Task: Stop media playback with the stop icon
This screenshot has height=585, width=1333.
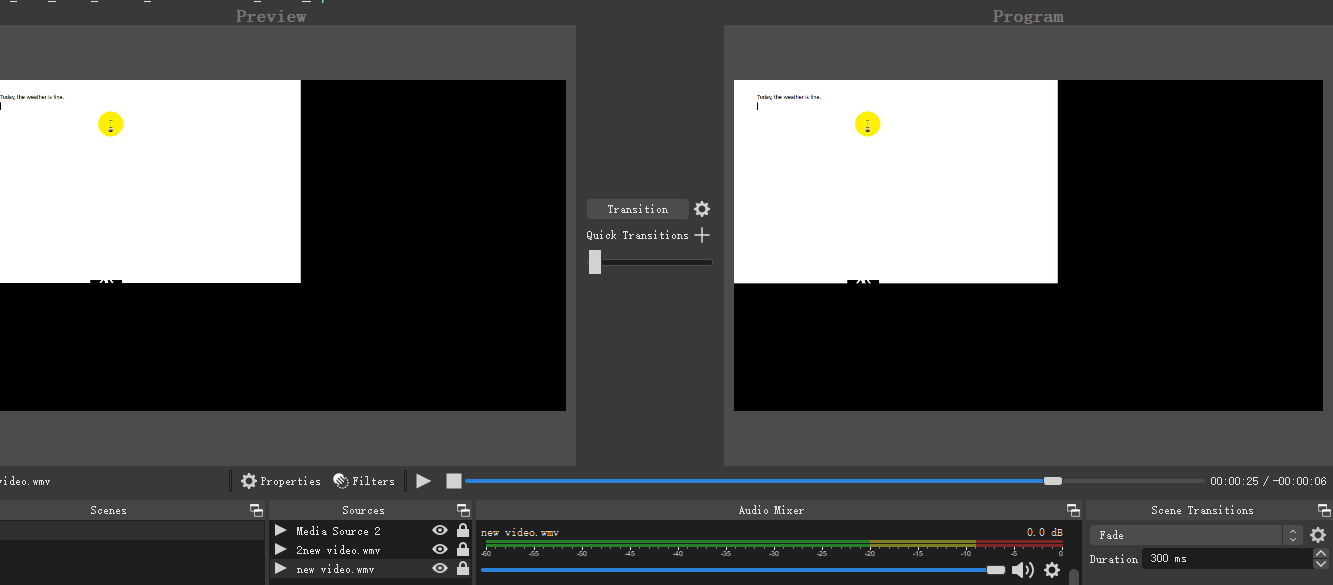Action: 454,480
